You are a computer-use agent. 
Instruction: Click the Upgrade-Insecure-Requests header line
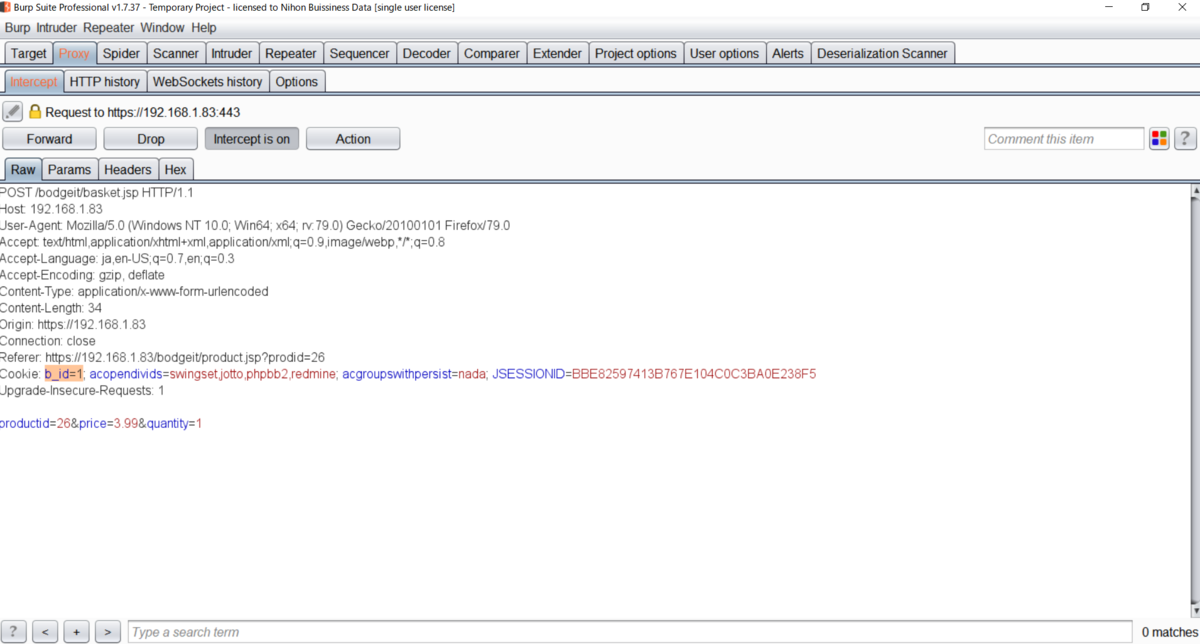(x=82, y=391)
